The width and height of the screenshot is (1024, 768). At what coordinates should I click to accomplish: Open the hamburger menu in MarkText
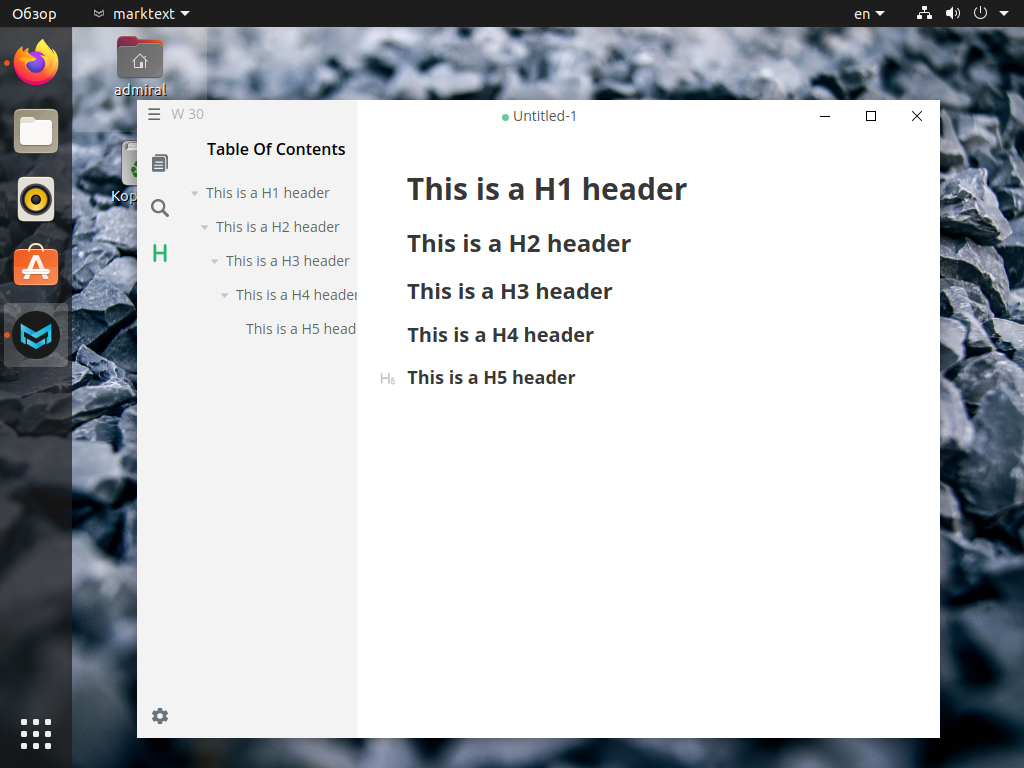pos(154,114)
